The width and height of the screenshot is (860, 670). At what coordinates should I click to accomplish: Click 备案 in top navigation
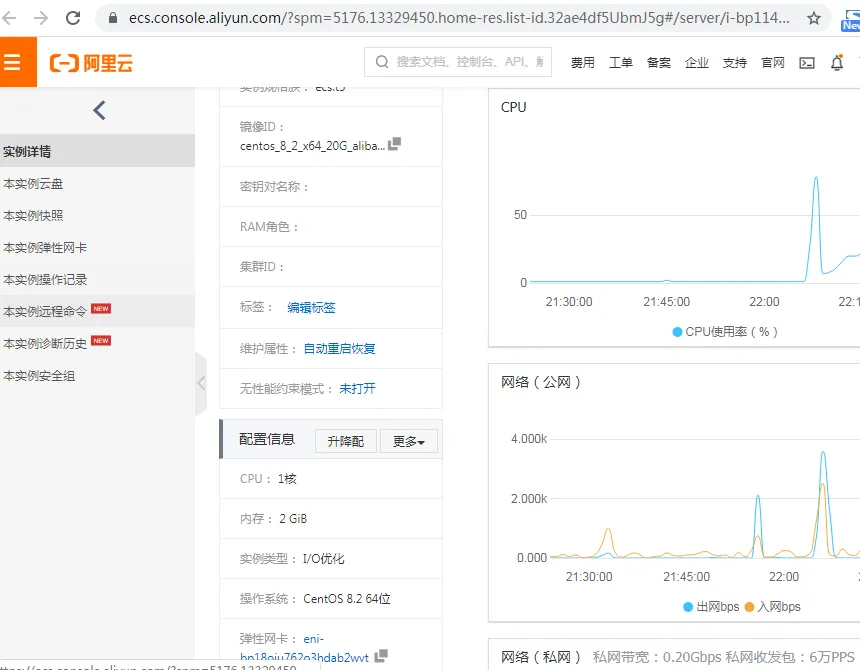pos(659,63)
